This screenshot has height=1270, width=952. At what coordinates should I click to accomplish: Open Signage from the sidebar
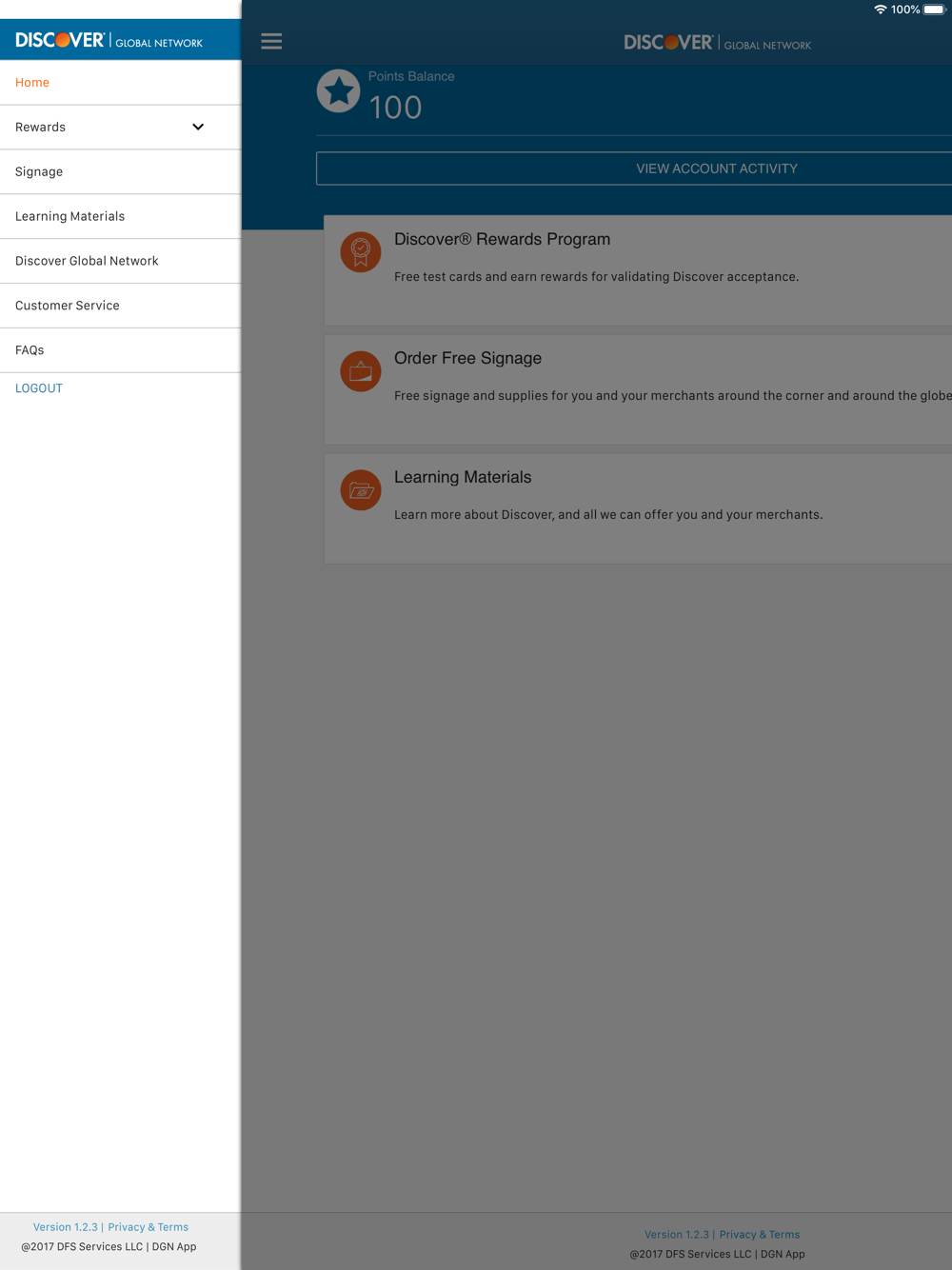(120, 172)
